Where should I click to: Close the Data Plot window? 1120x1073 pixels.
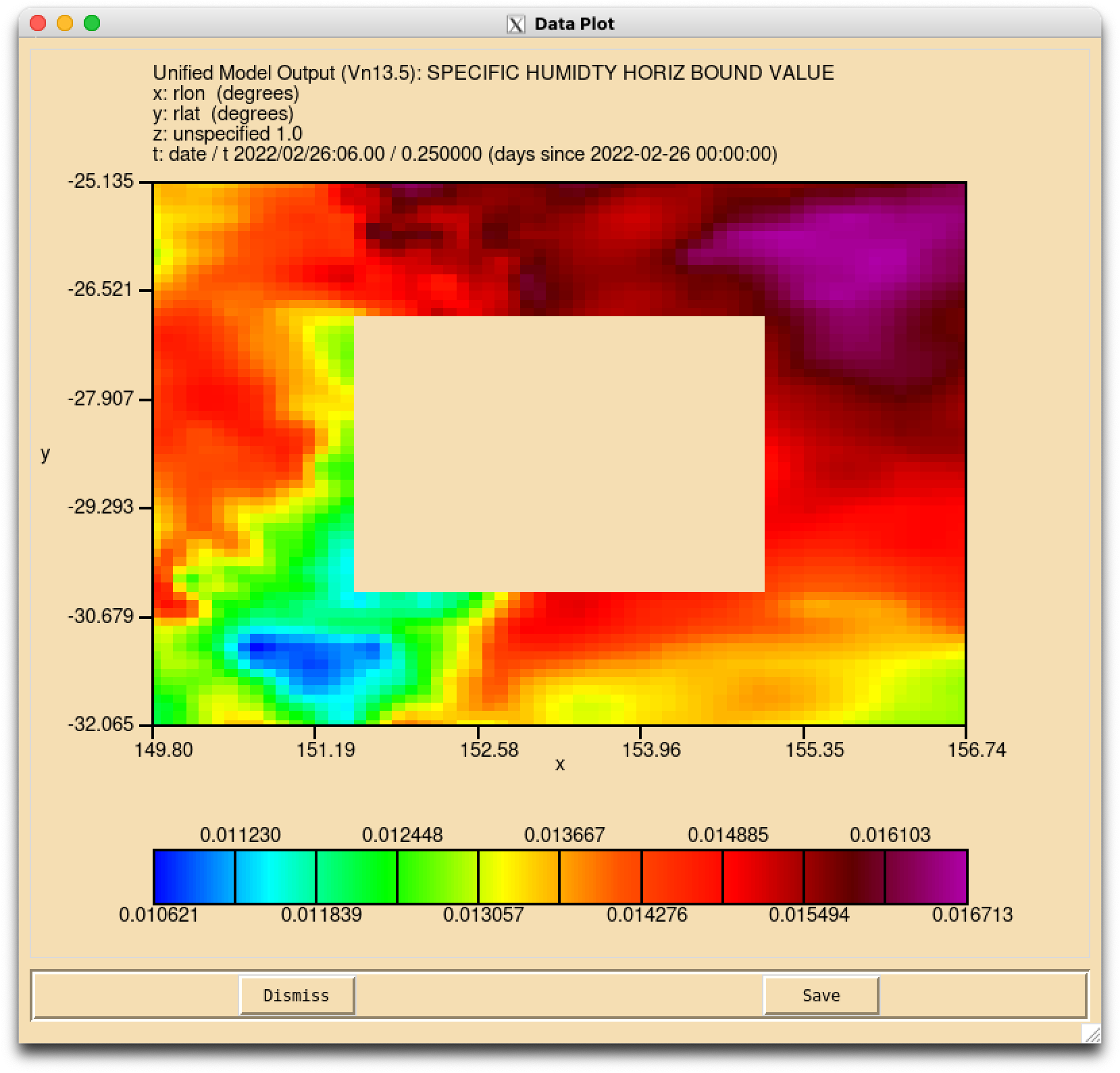[38, 24]
